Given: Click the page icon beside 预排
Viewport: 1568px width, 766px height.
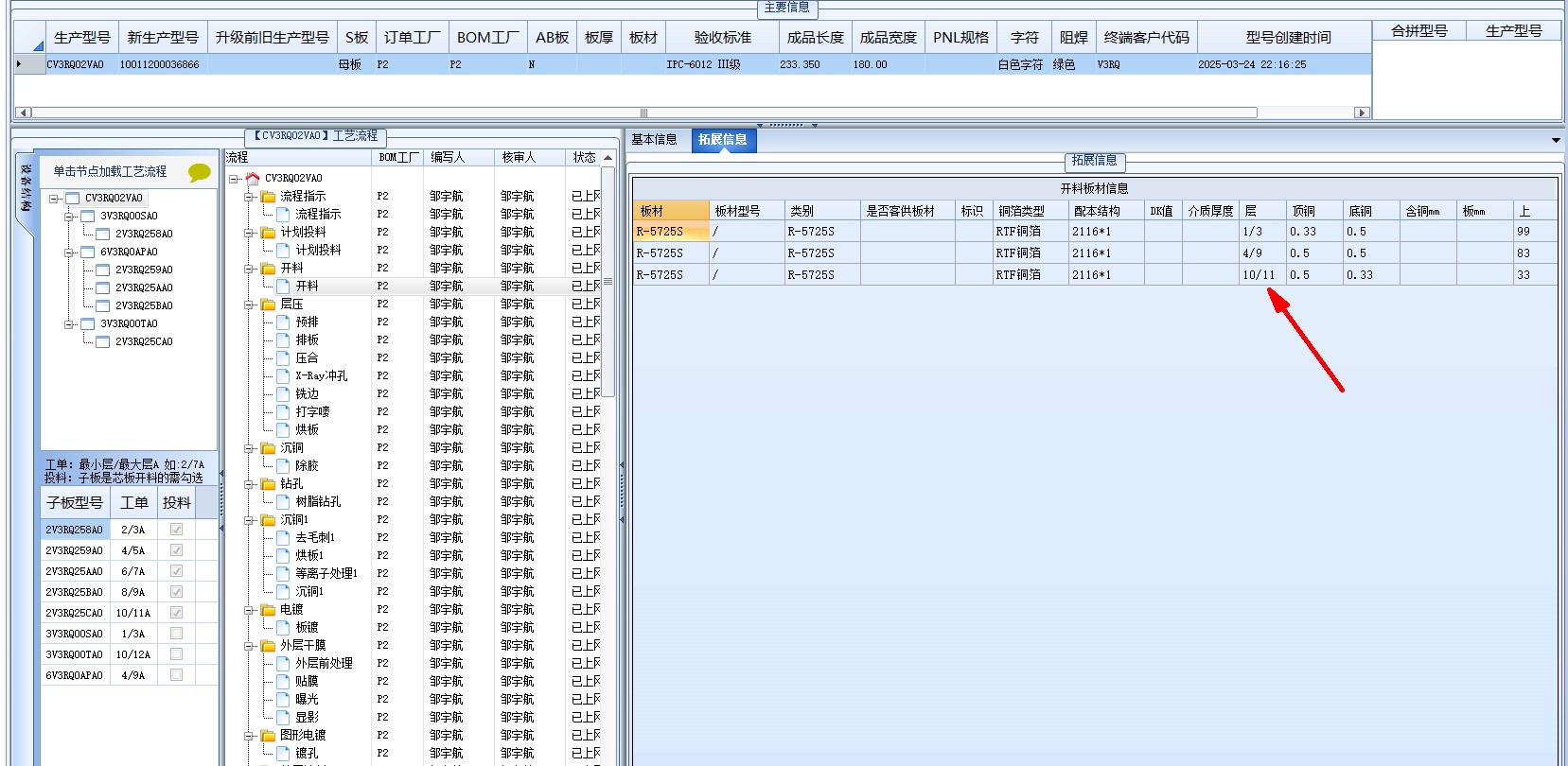Looking at the screenshot, I should pos(283,322).
